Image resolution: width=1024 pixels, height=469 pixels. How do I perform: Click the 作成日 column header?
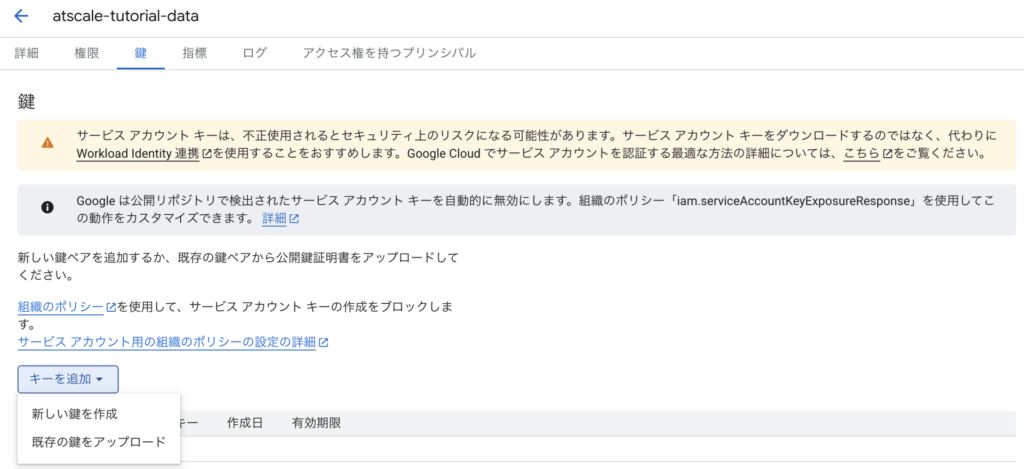coord(245,423)
